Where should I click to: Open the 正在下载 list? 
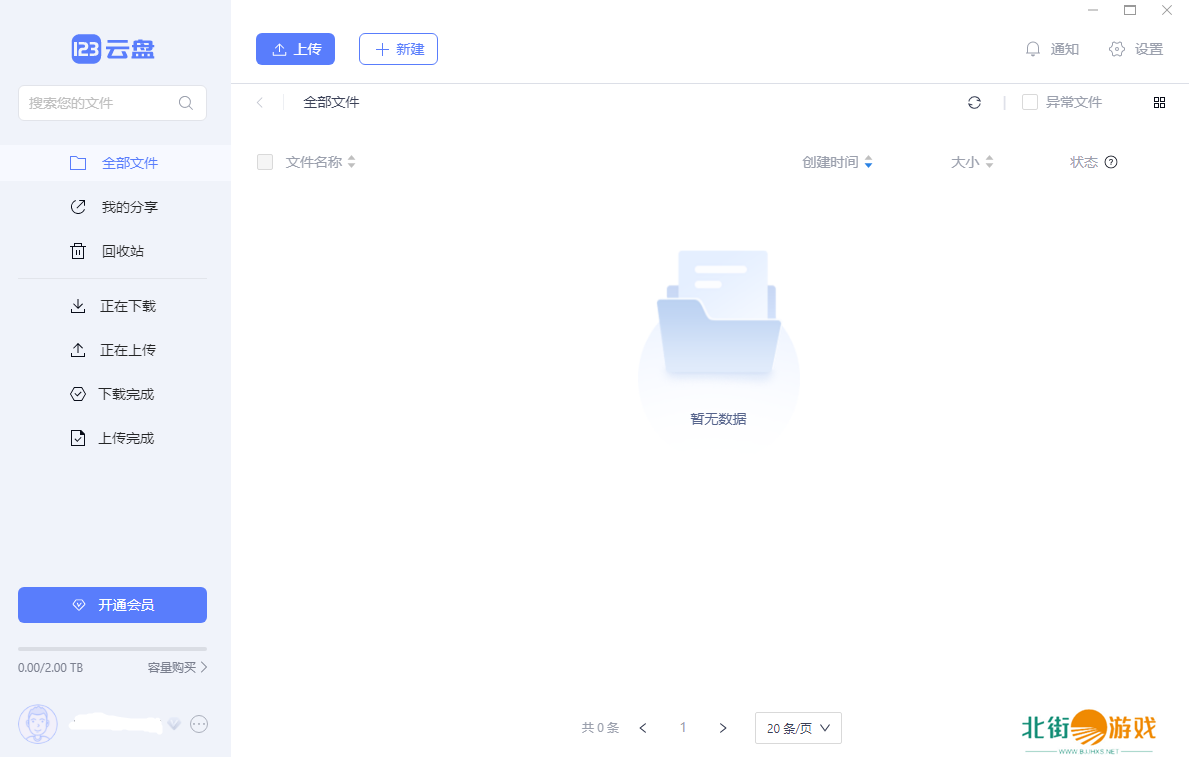click(x=127, y=306)
